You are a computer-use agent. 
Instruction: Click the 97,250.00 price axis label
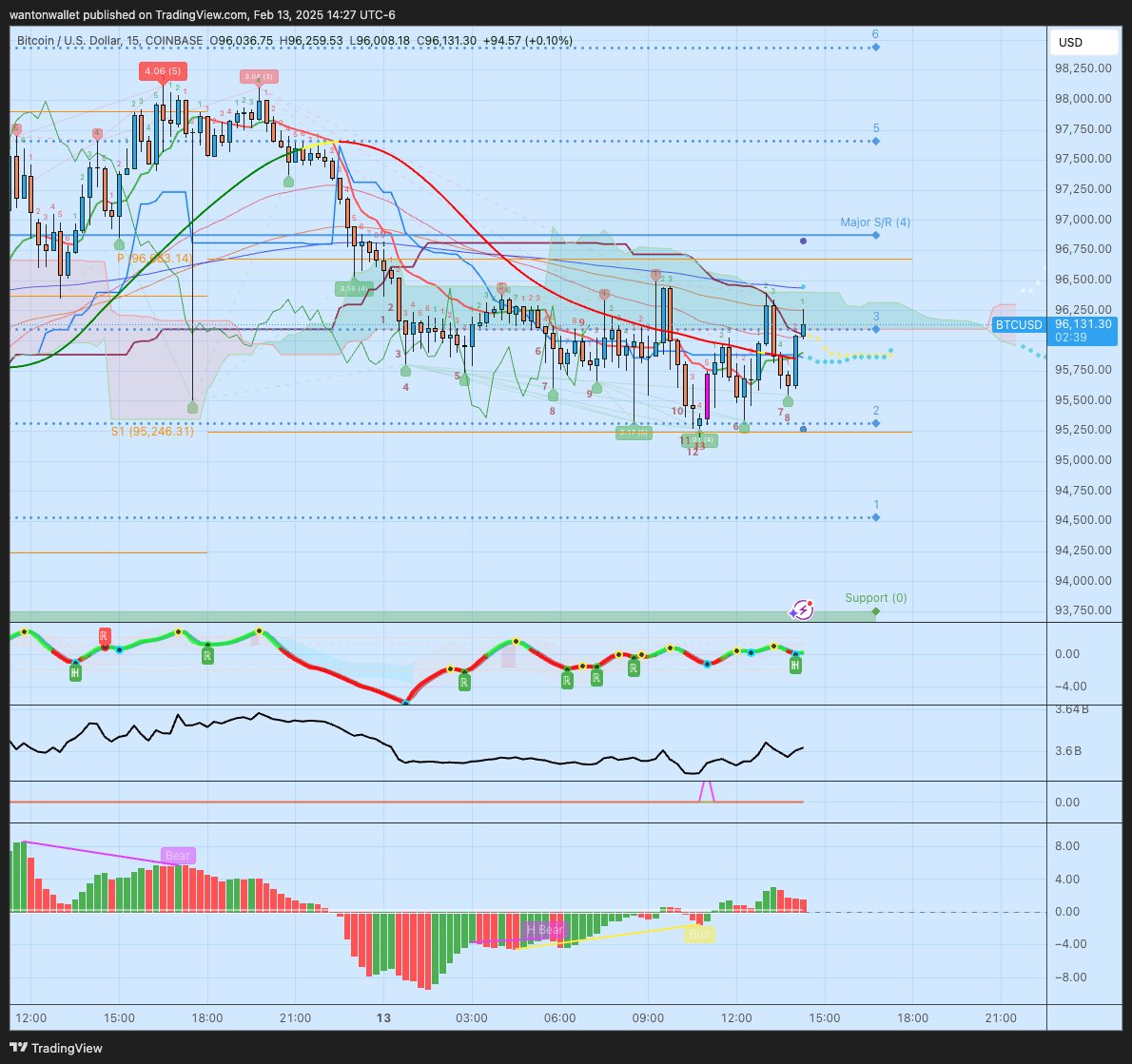1083,188
